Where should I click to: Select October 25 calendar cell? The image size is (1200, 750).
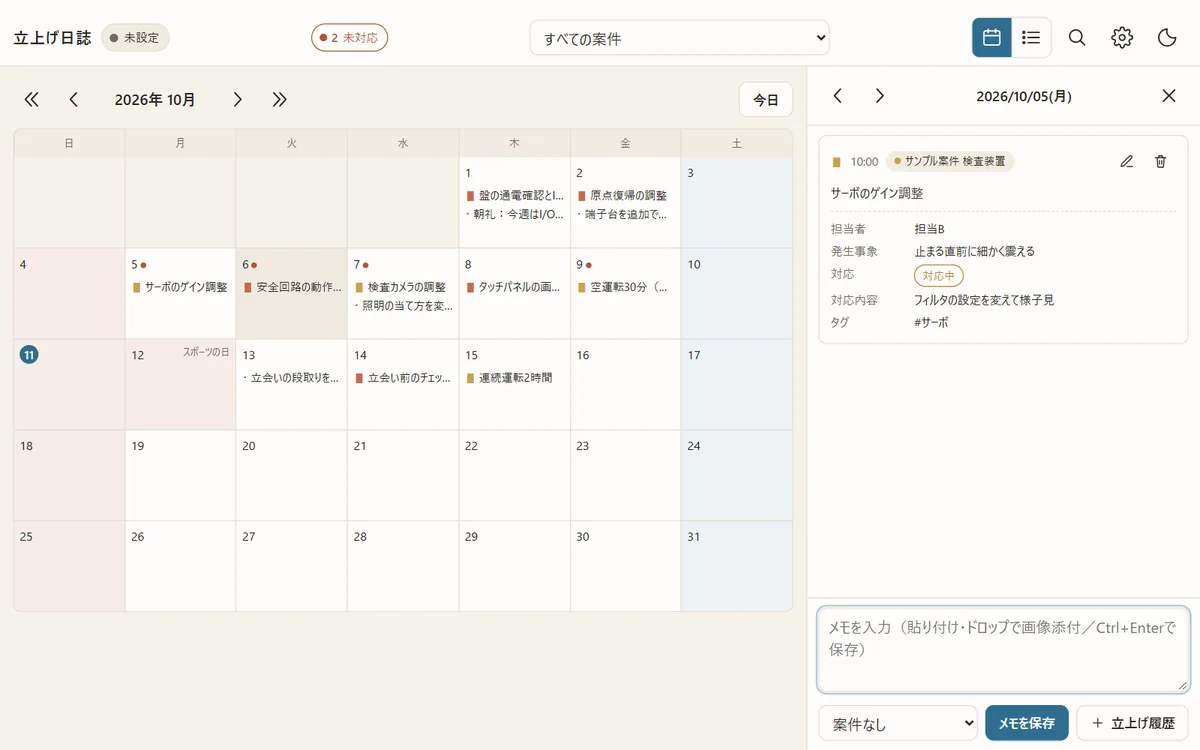click(x=69, y=566)
